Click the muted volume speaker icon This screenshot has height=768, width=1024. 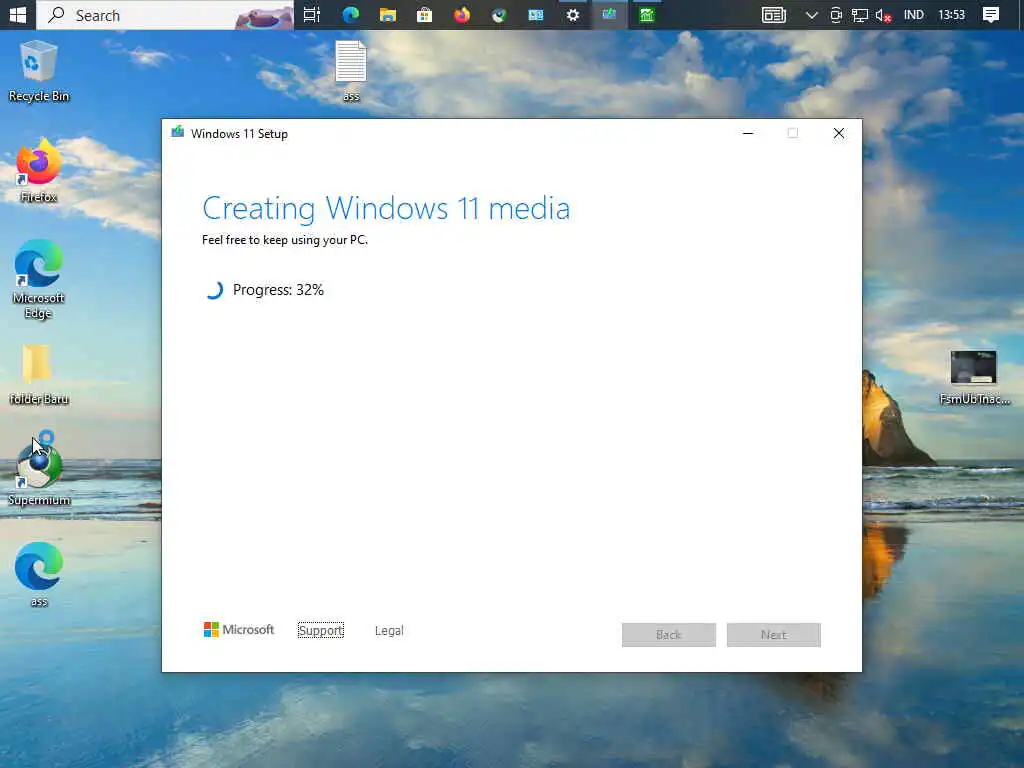883,14
